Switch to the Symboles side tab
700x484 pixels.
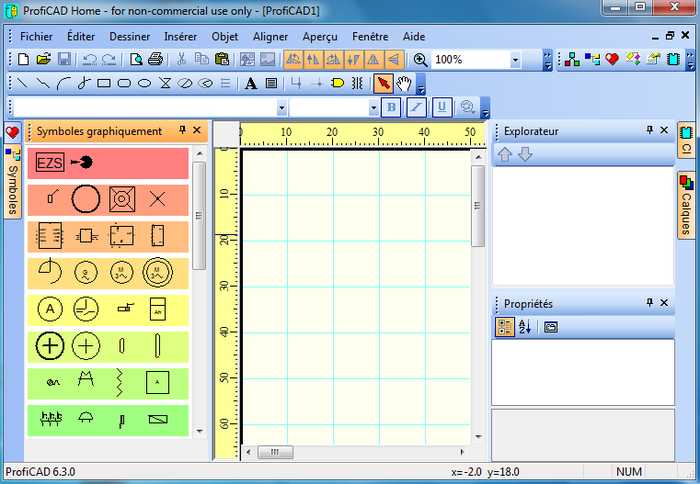pyautogui.click(x=12, y=180)
